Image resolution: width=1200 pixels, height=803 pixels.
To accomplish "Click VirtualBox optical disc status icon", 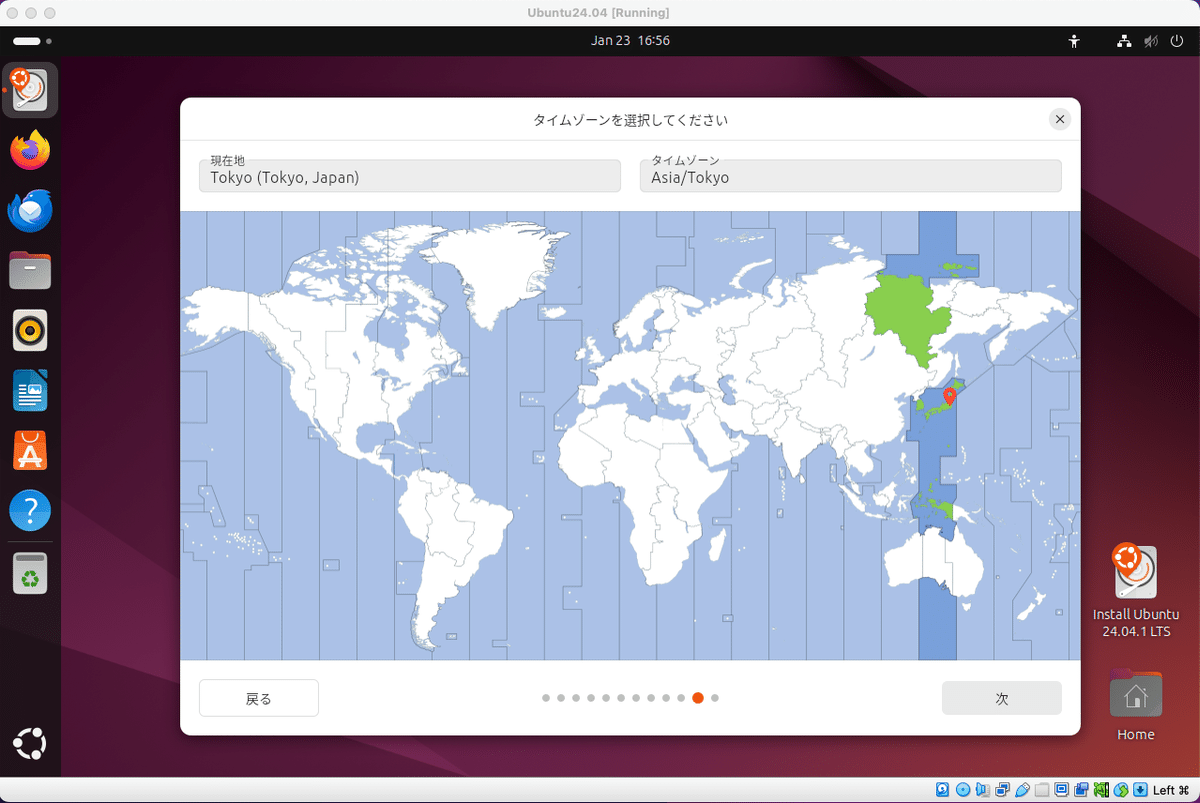I will [963, 789].
